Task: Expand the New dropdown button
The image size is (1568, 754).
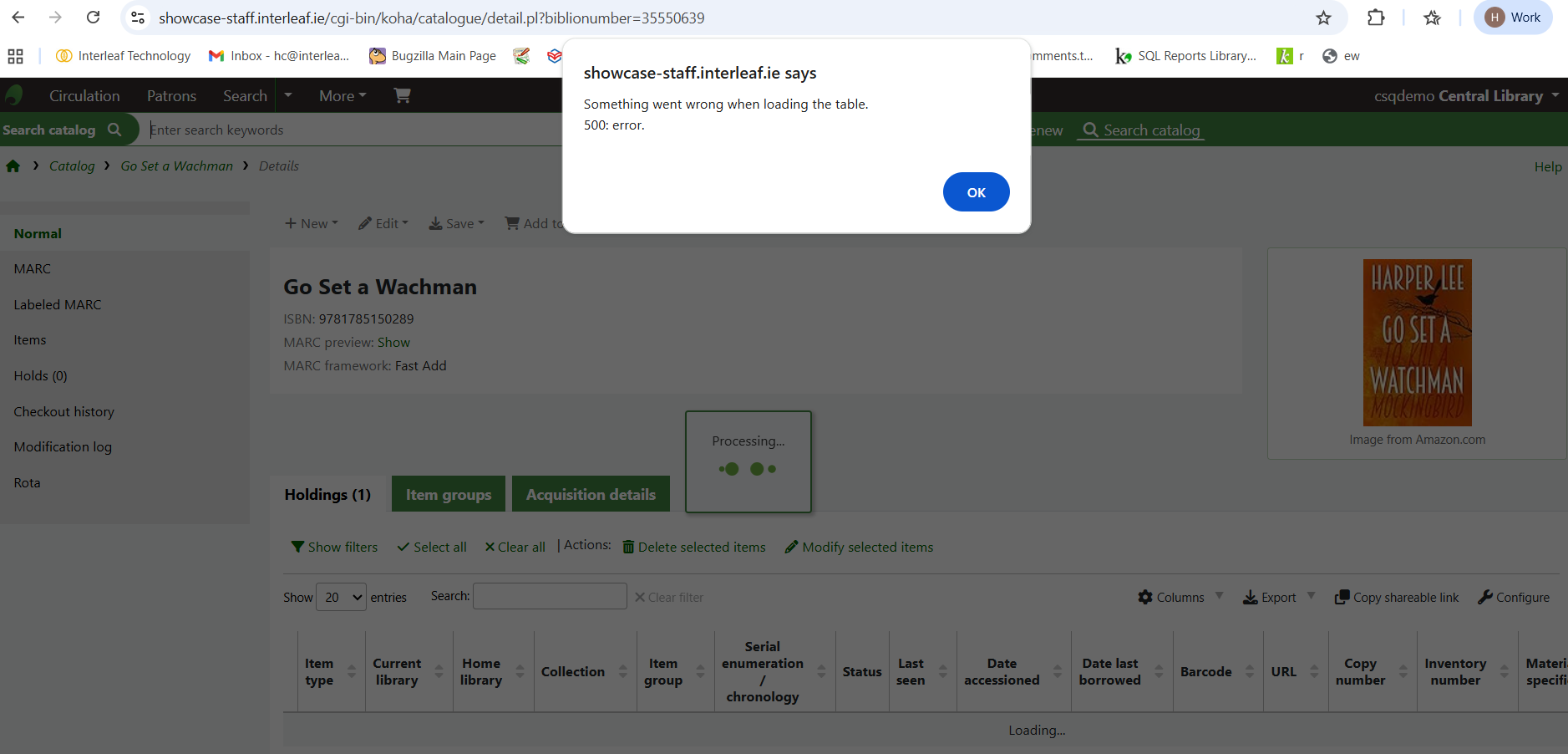Action: pos(312,223)
